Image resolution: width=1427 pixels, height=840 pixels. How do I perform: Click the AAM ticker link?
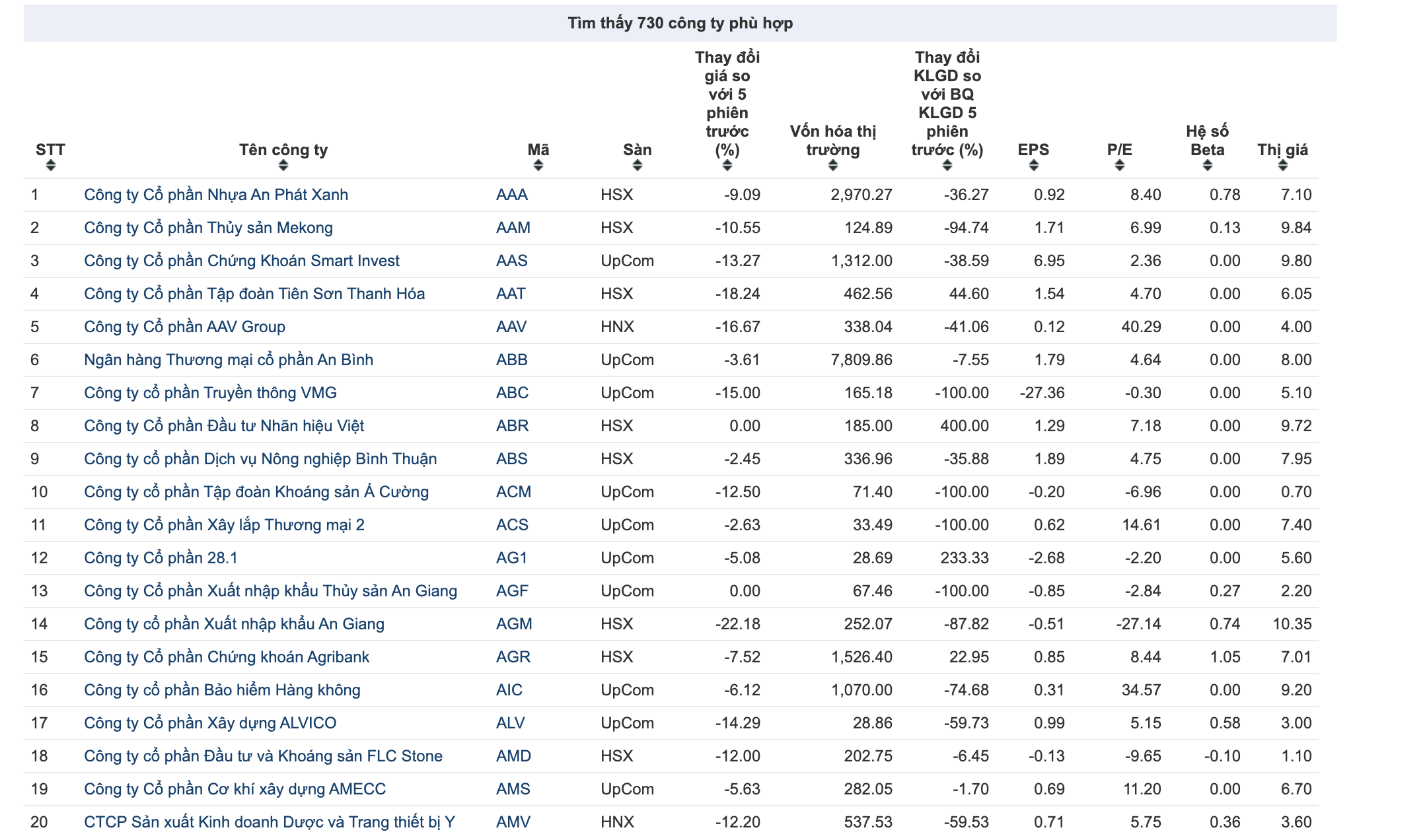513,228
